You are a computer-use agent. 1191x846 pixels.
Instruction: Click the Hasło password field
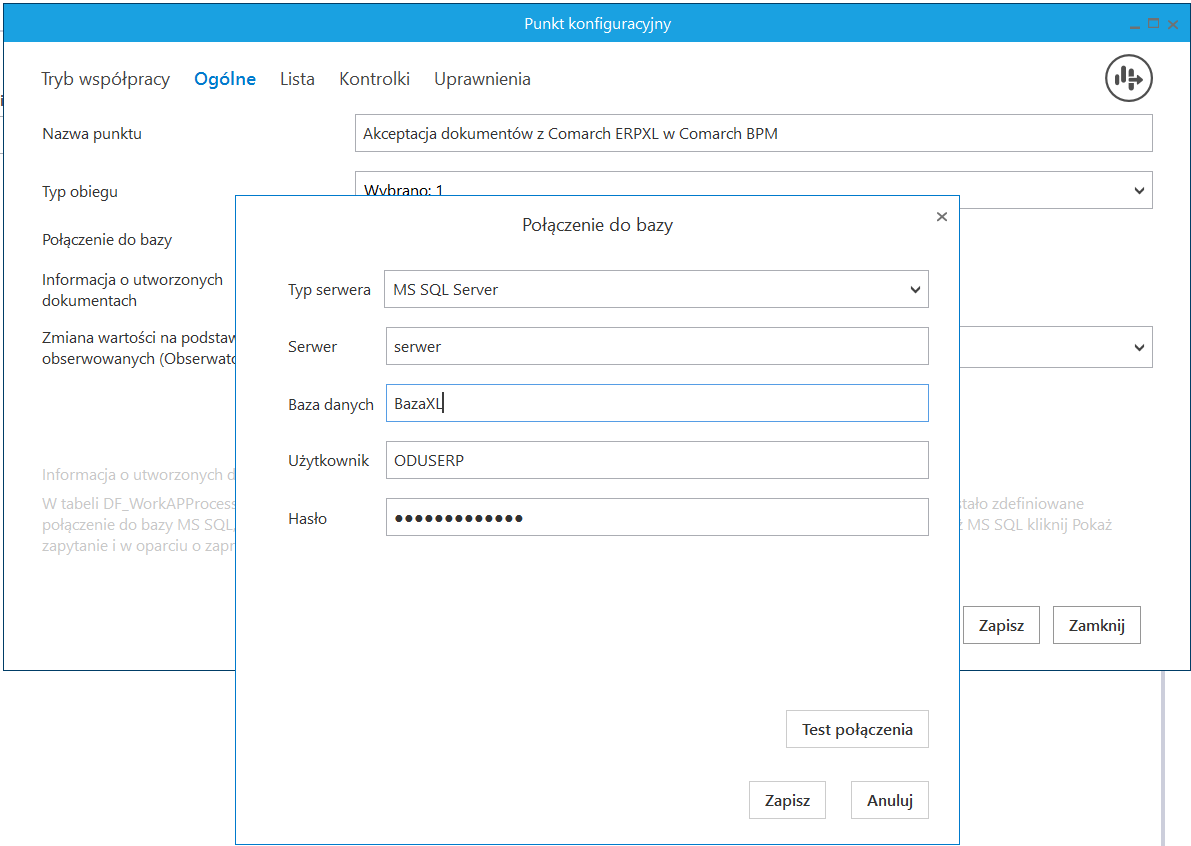click(x=656, y=518)
